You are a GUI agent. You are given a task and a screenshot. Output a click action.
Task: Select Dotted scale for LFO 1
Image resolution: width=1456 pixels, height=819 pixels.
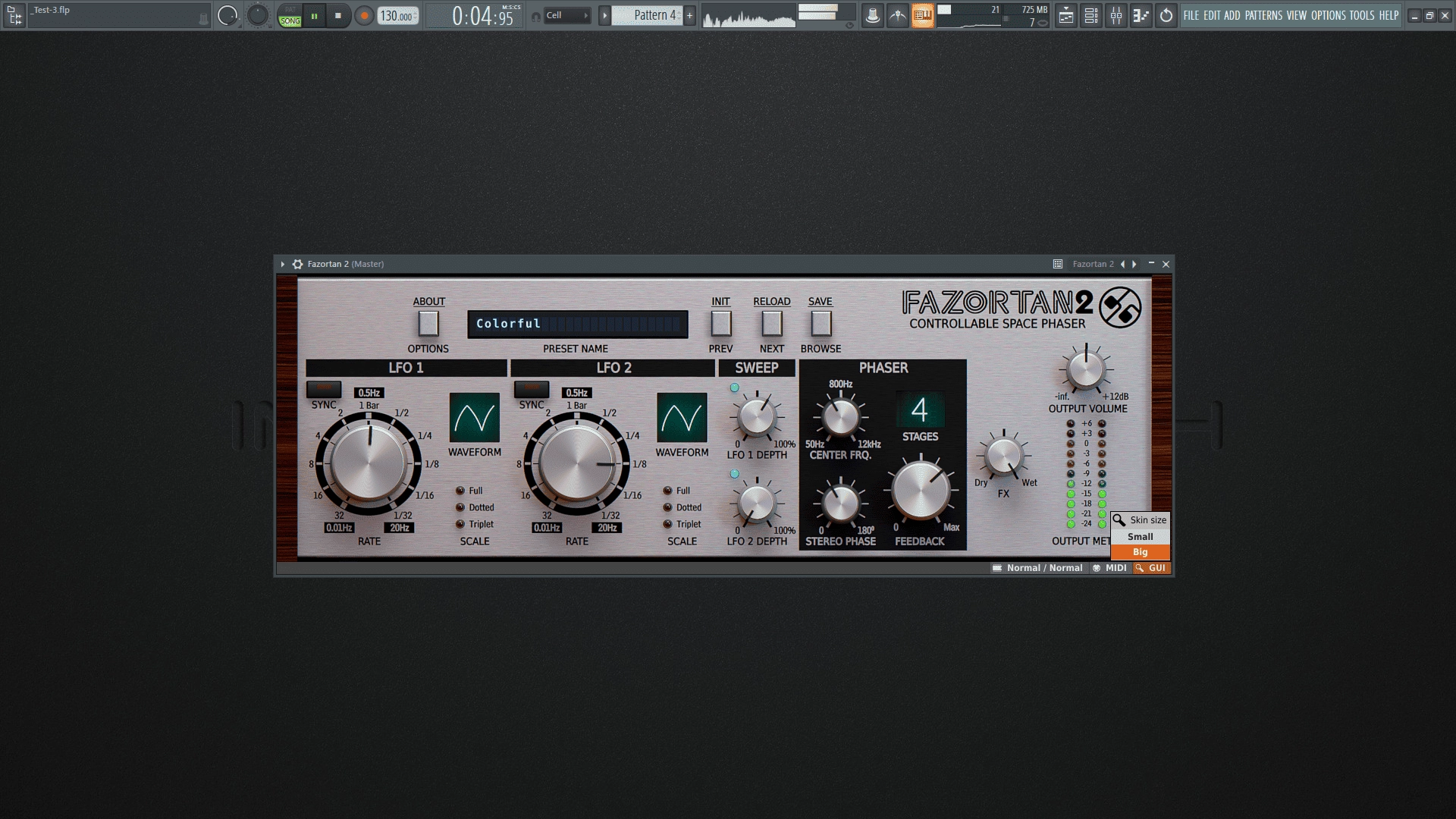[x=460, y=507]
